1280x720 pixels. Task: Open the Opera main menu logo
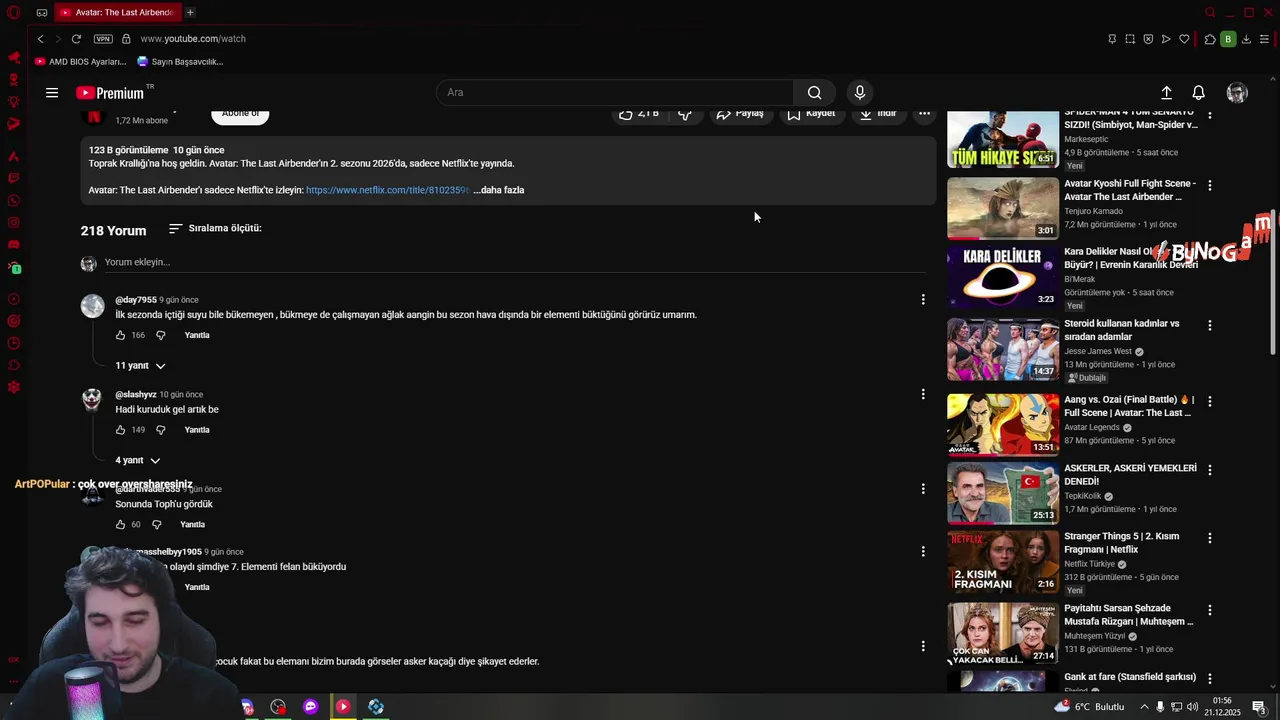click(x=13, y=13)
